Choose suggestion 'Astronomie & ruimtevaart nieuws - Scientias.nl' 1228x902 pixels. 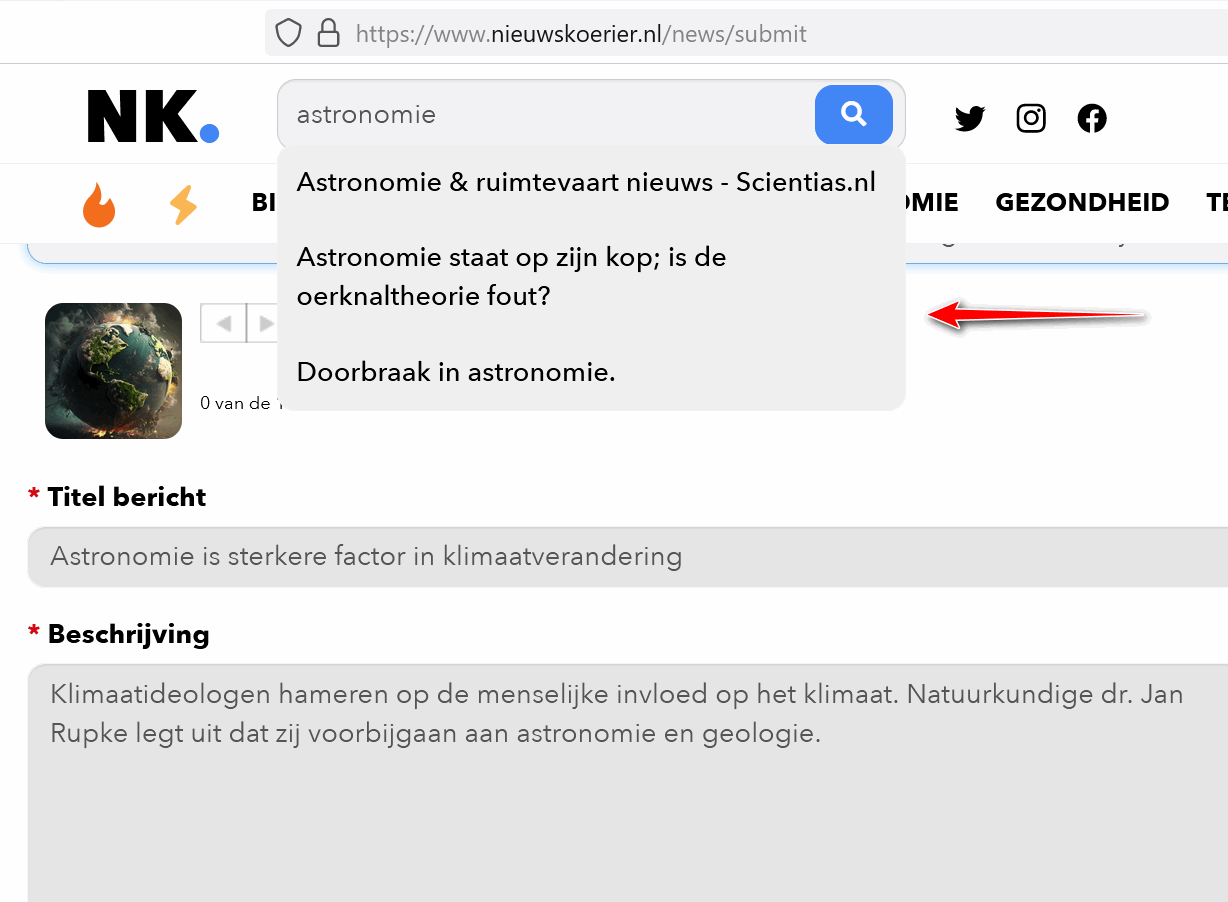point(586,182)
